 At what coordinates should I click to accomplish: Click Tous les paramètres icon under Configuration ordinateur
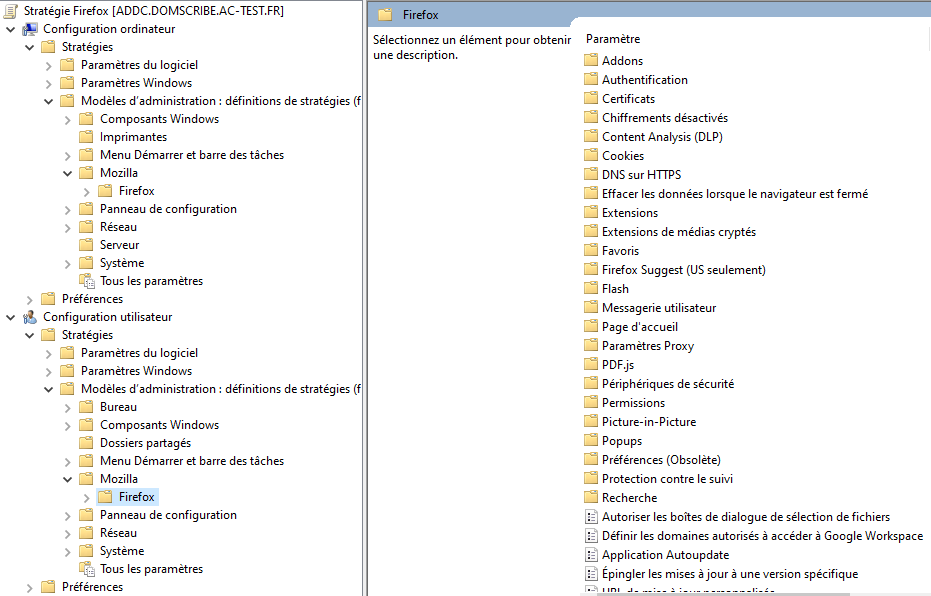[87, 281]
